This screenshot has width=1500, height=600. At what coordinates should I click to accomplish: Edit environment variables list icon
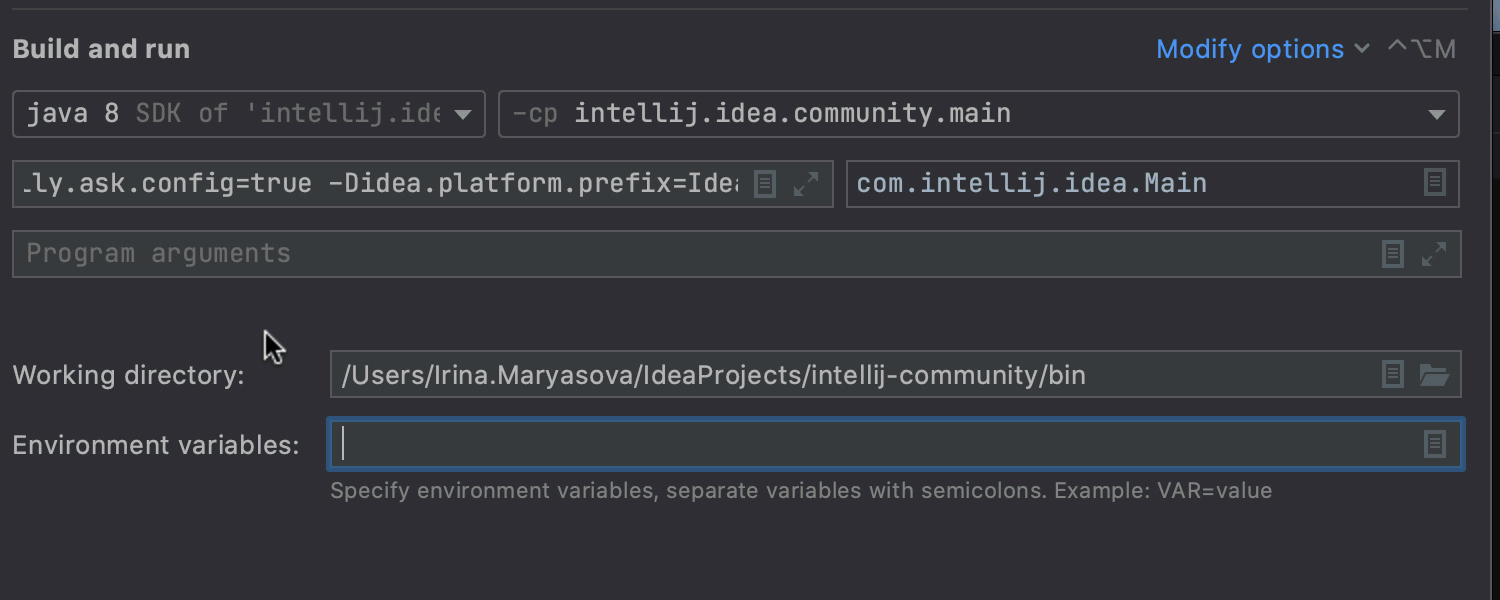[x=1435, y=445]
